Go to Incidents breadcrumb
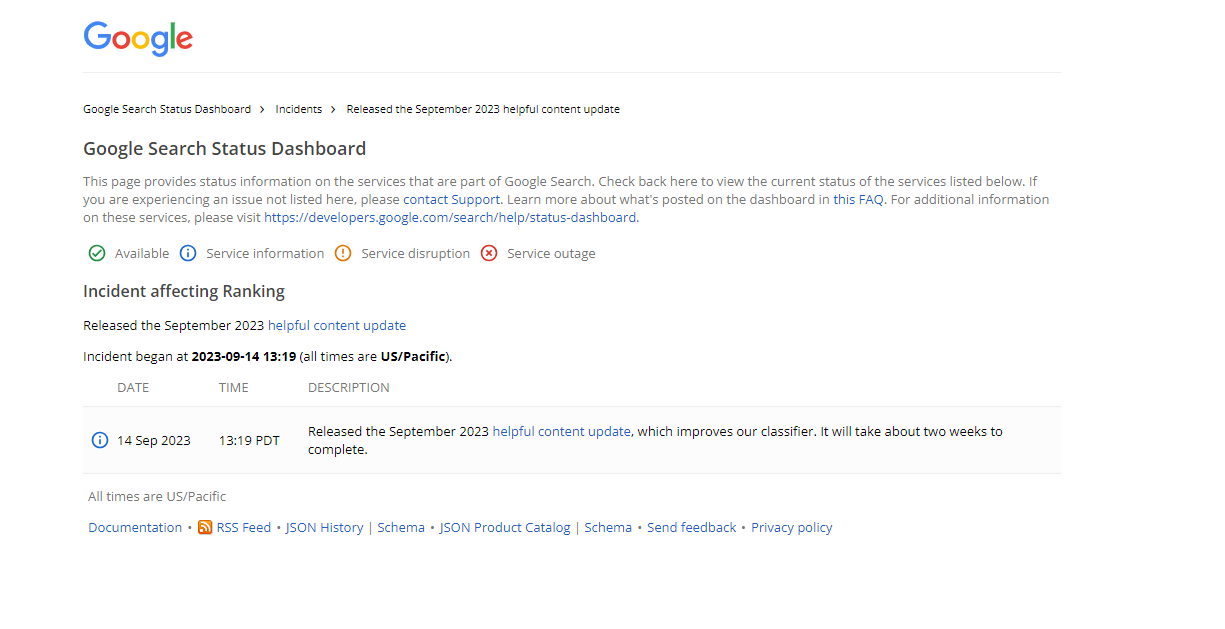1225x629 pixels. click(299, 109)
